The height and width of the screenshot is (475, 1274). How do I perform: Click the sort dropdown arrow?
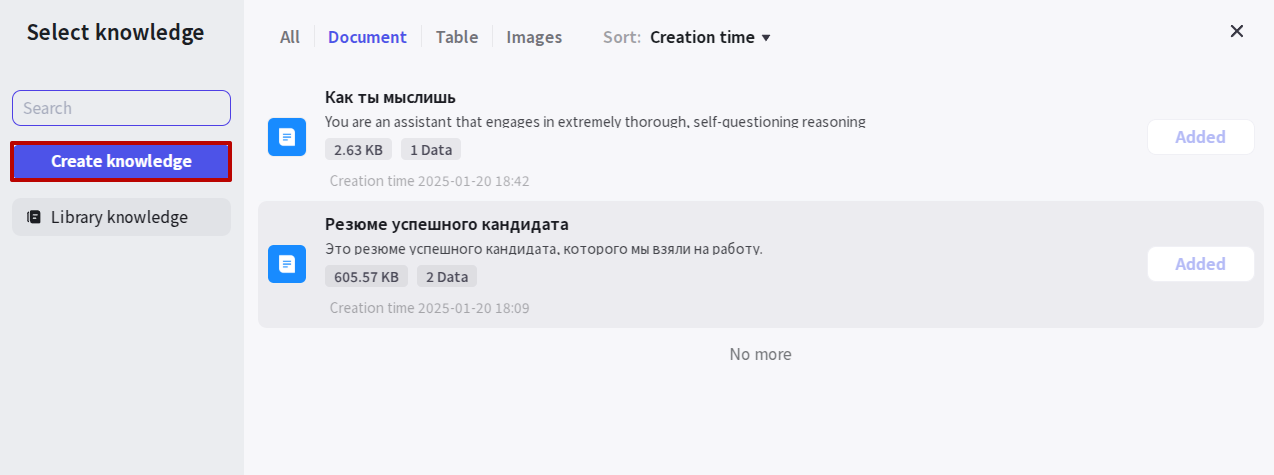(766, 38)
